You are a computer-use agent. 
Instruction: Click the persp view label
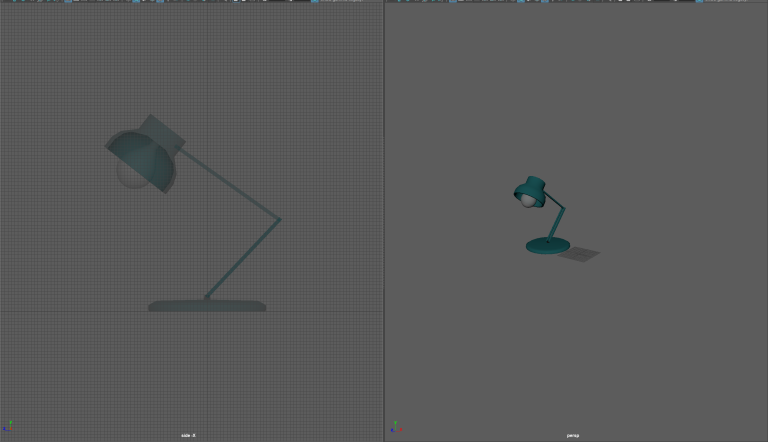[x=573, y=436]
